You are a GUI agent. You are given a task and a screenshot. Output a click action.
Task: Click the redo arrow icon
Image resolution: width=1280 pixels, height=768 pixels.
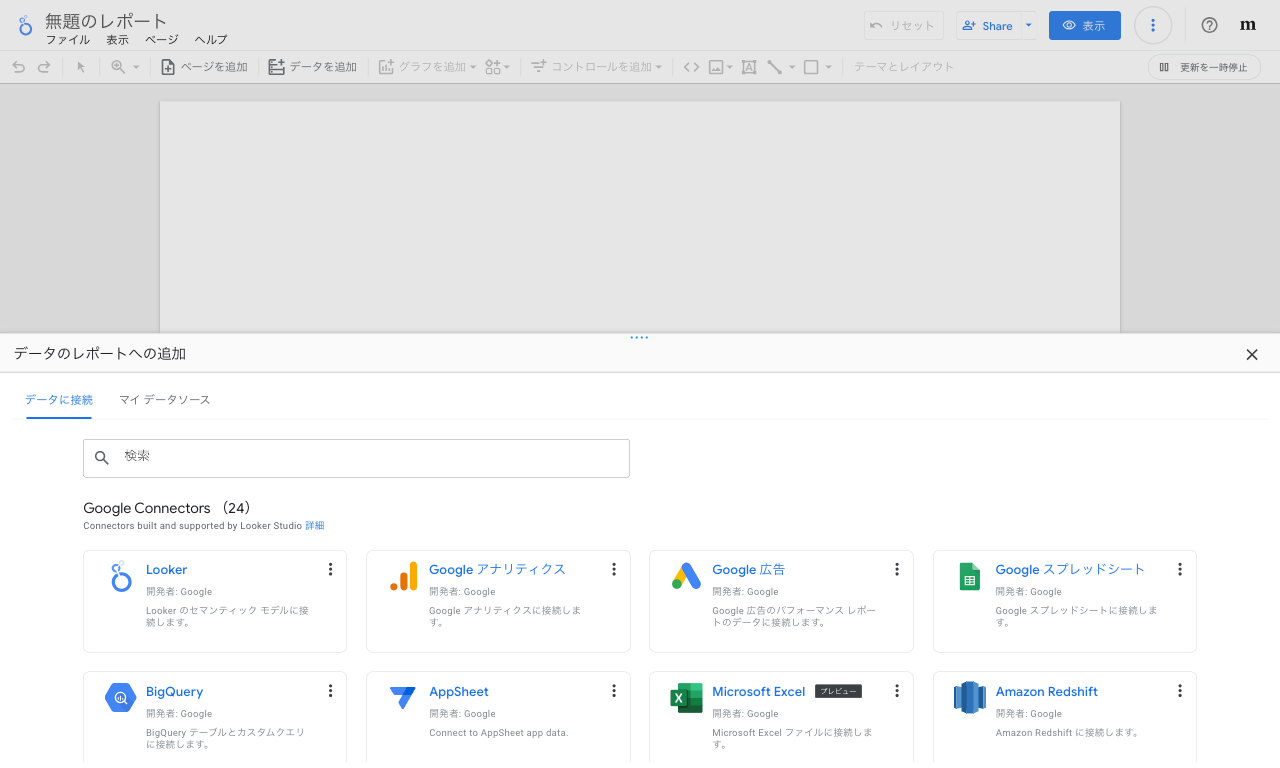pos(44,67)
